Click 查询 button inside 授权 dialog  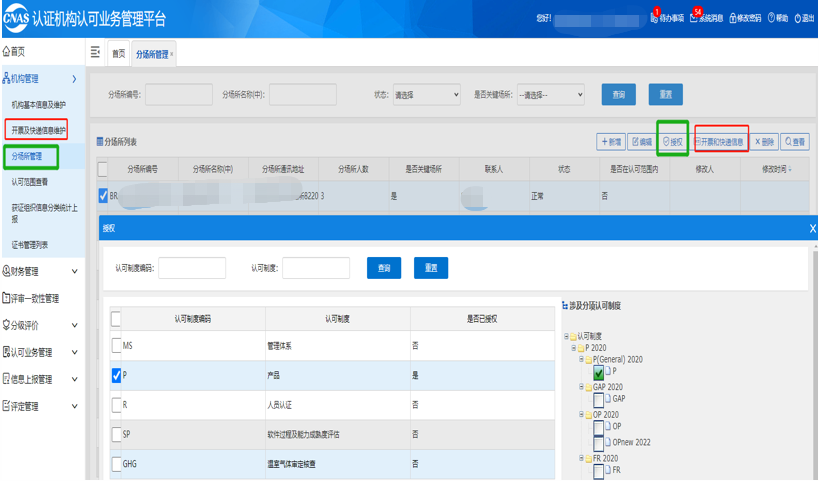pyautogui.click(x=384, y=268)
